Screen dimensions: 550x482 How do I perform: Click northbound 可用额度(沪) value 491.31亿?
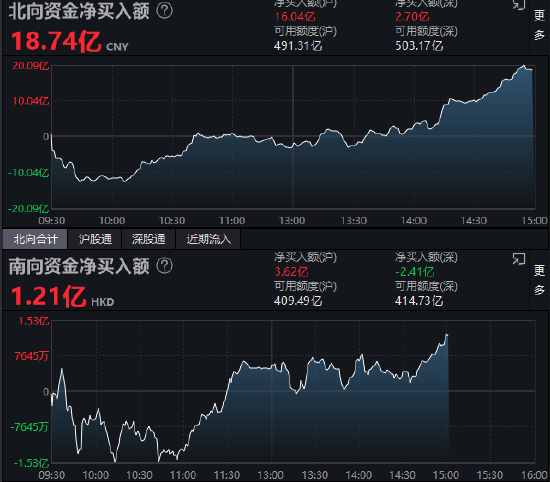click(x=298, y=46)
